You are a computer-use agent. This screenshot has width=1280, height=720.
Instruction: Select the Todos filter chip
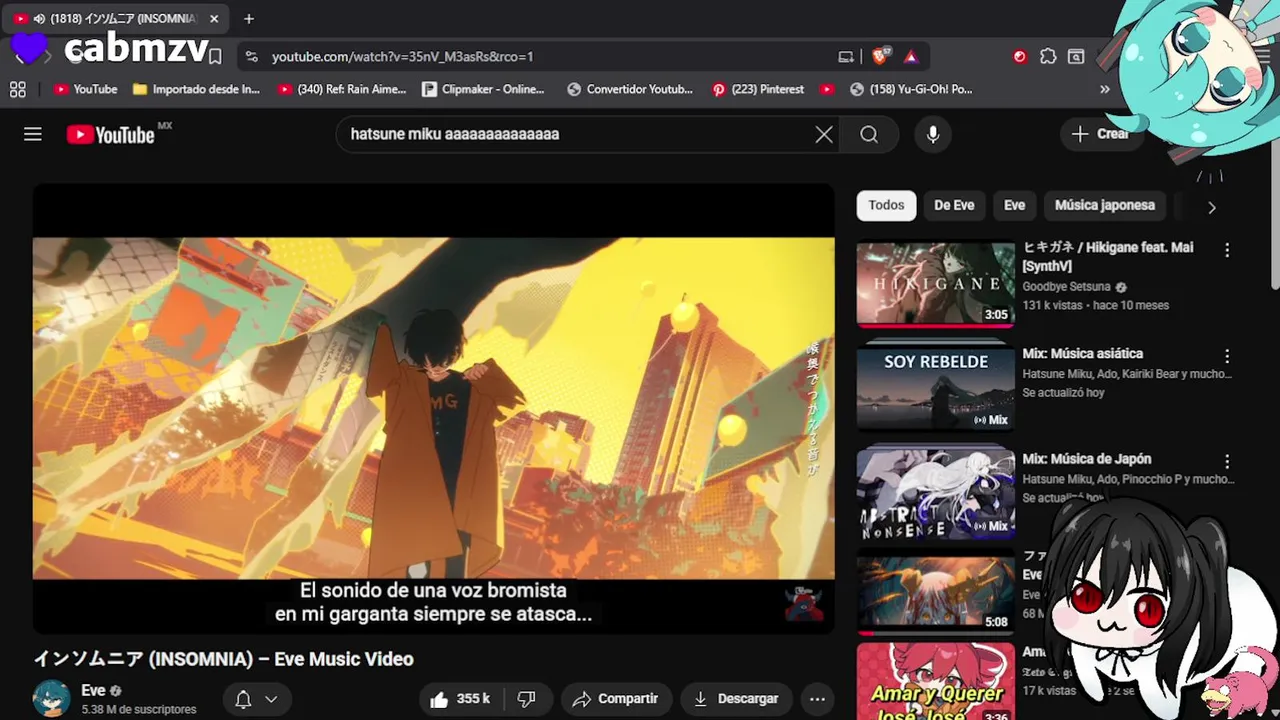(x=886, y=205)
